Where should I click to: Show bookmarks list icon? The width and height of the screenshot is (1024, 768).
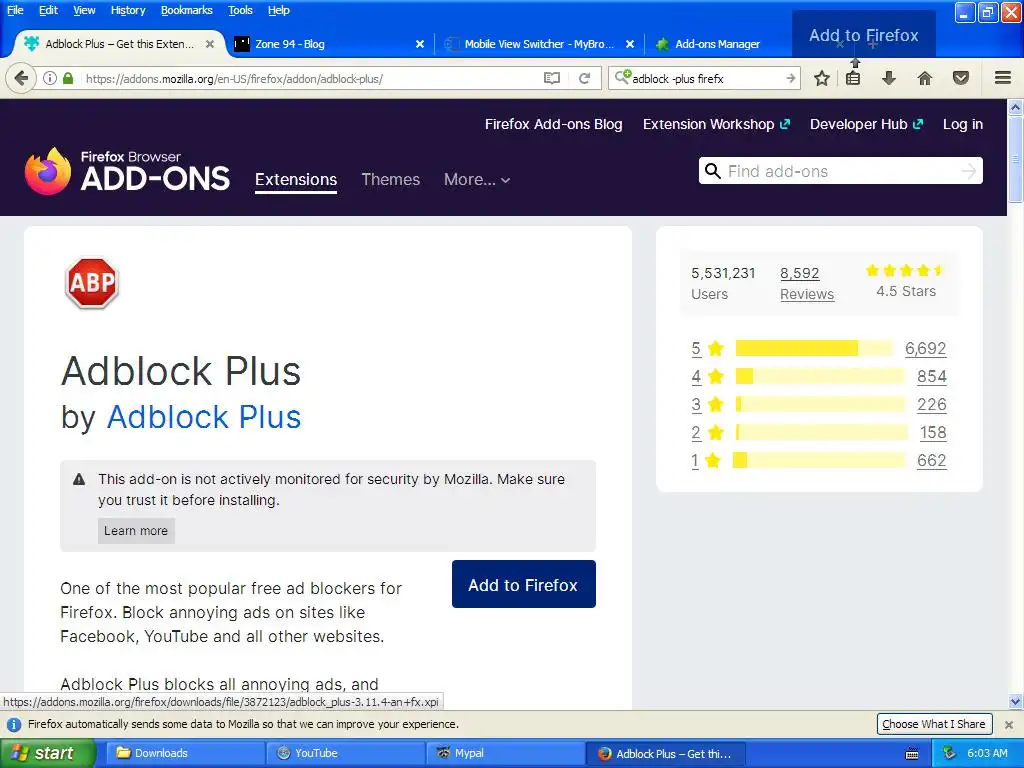point(853,78)
